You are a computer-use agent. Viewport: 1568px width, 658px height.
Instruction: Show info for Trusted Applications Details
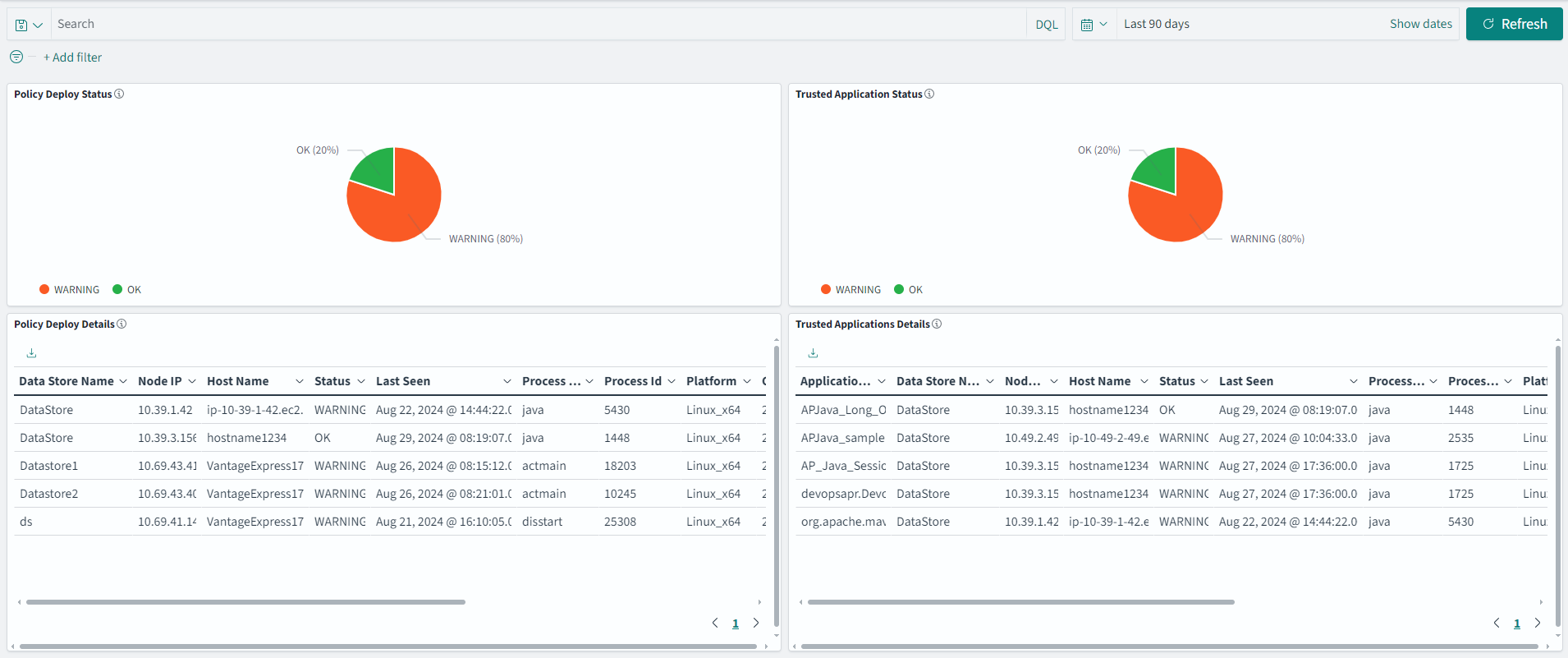click(x=937, y=324)
